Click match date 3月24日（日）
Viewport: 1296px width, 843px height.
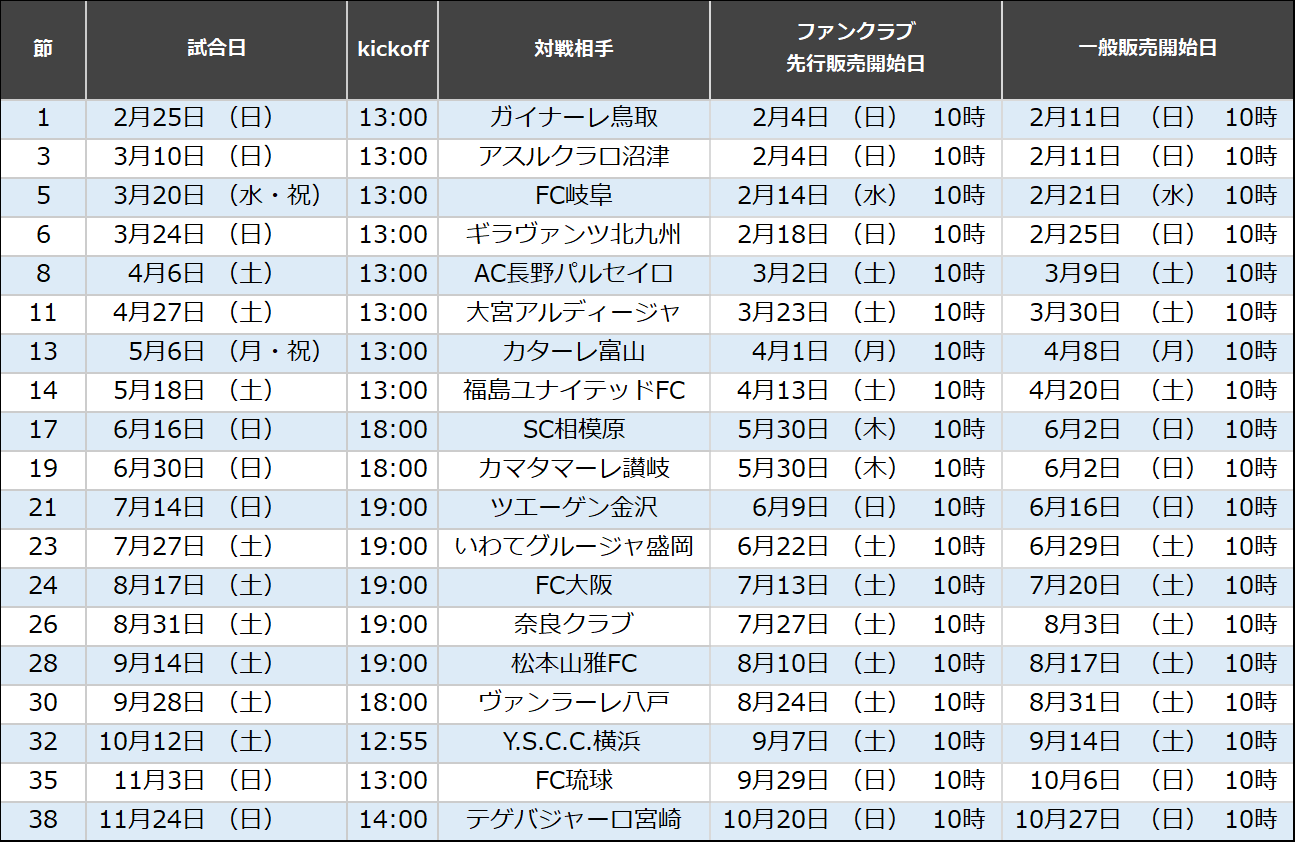coord(194,235)
